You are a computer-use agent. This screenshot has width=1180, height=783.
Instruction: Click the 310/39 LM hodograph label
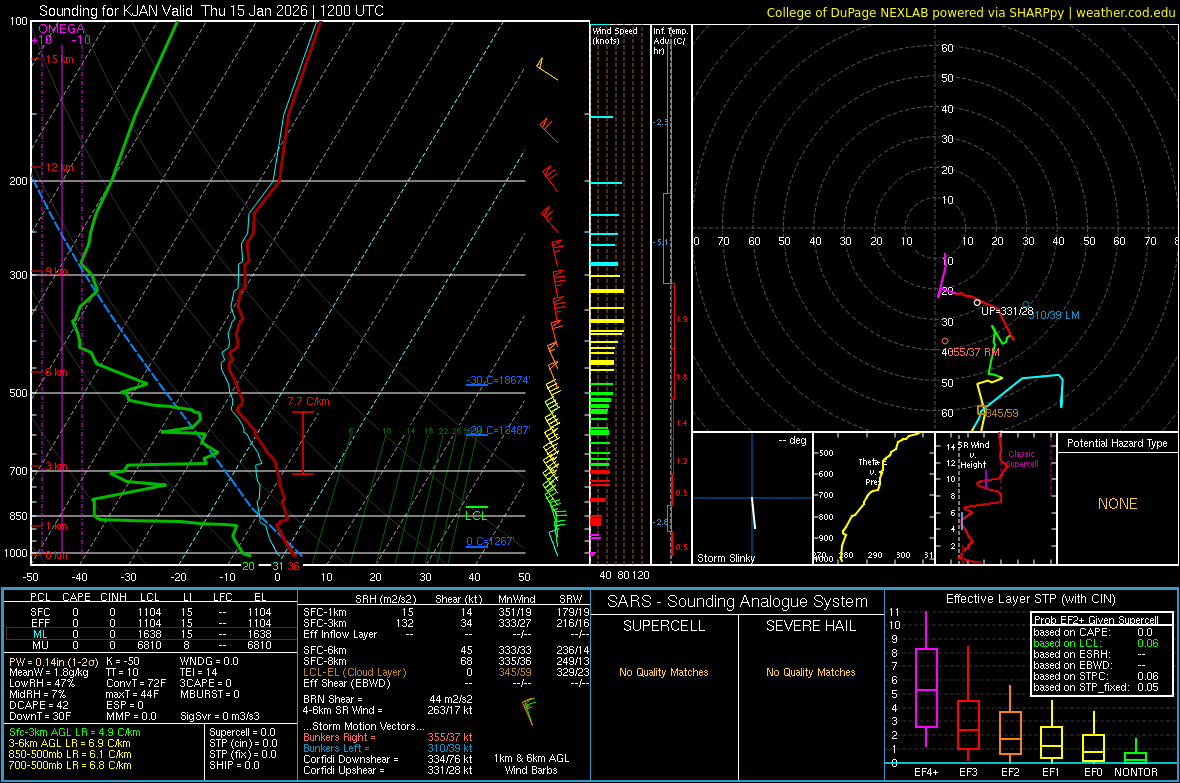click(x=1054, y=315)
